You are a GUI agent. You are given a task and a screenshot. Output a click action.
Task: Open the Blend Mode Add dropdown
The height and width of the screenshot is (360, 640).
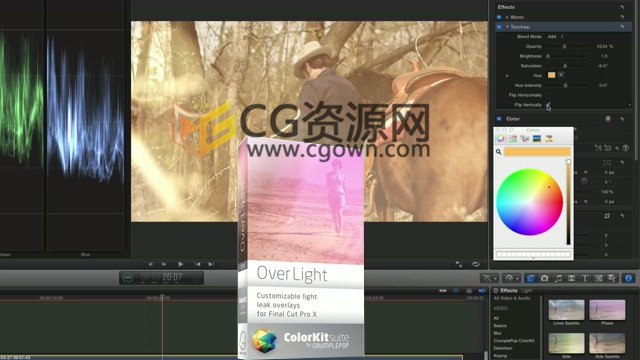[556, 37]
